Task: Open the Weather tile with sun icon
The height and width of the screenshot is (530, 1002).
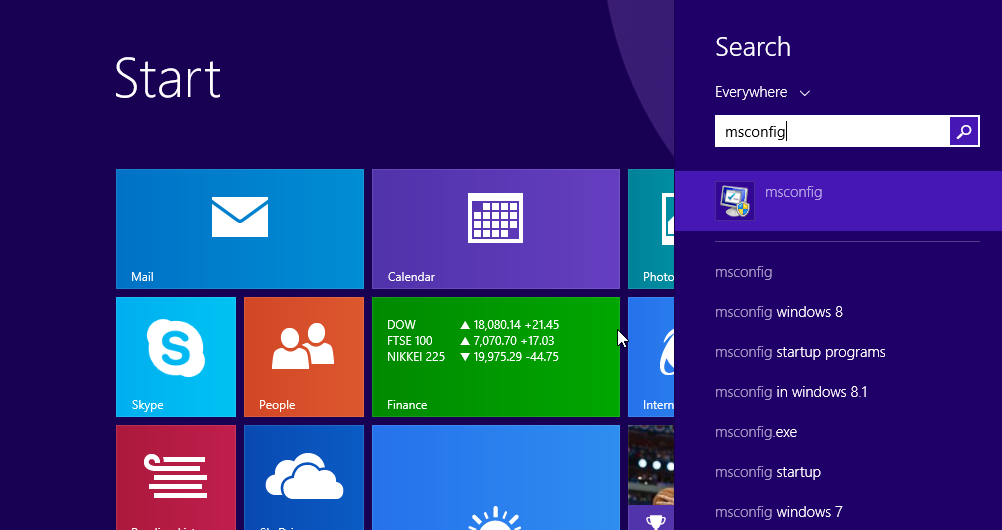Action: click(x=496, y=478)
